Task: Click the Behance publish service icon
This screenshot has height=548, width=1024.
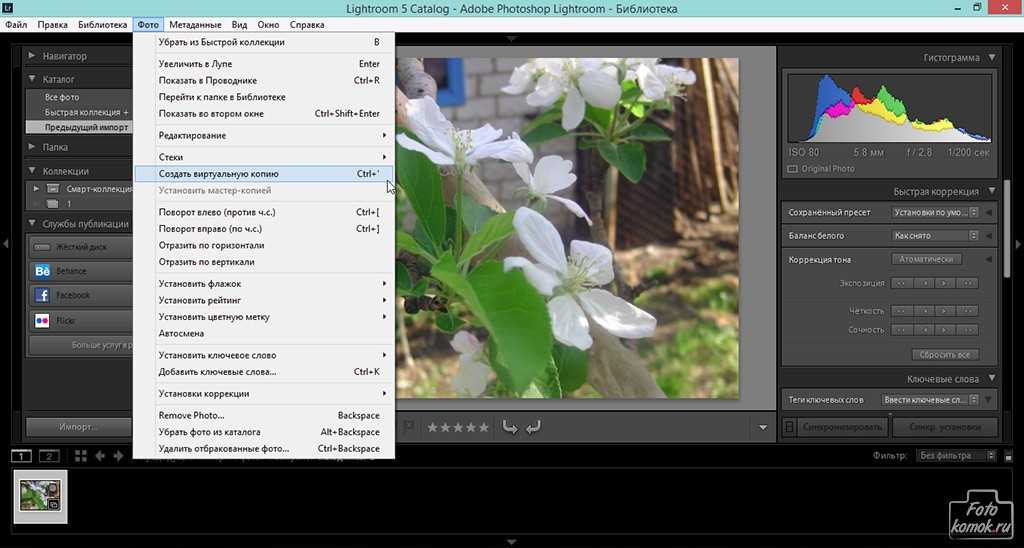Action: coord(42,271)
